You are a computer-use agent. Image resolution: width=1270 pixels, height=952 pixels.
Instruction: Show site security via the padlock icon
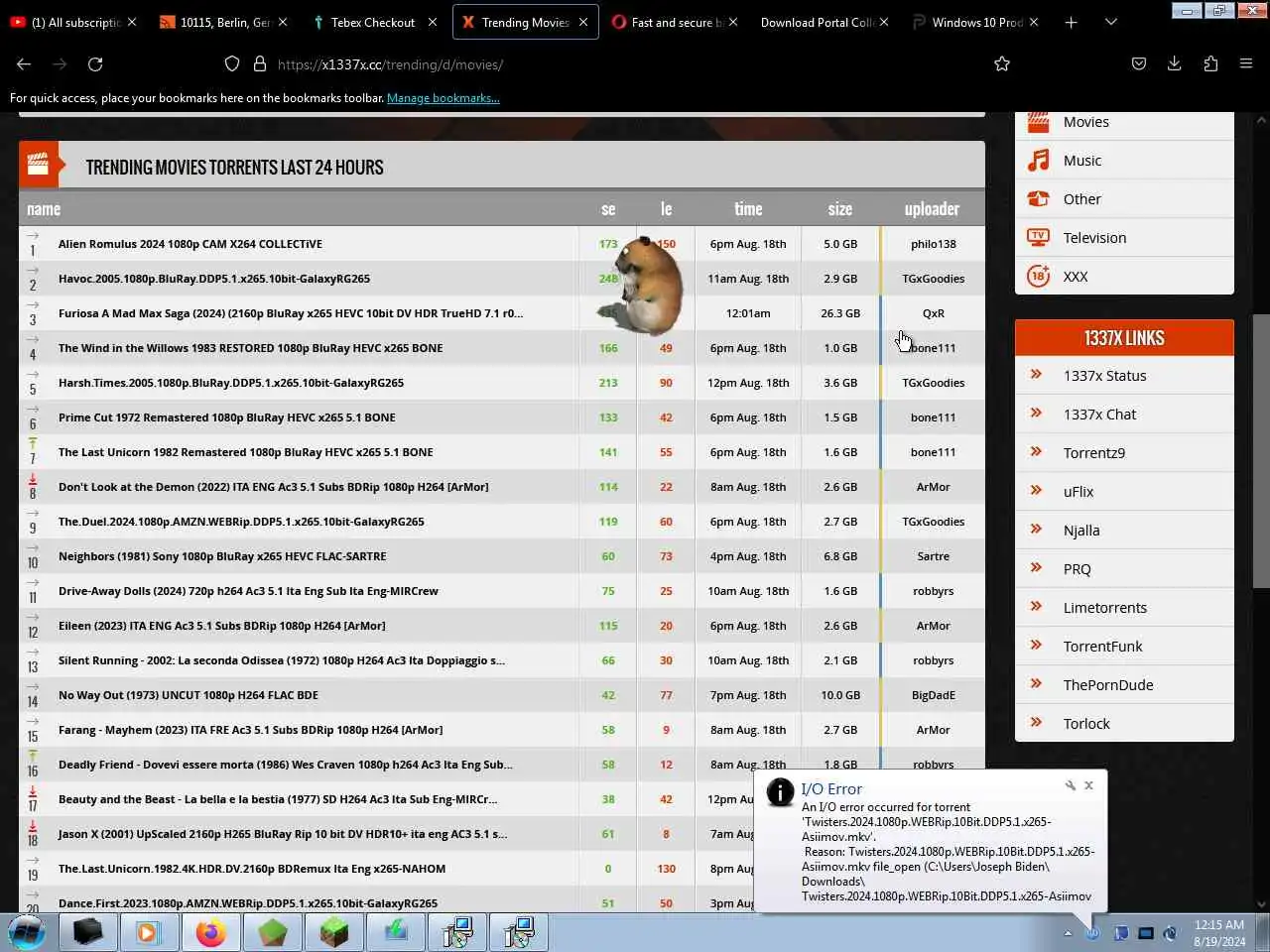coord(260,63)
